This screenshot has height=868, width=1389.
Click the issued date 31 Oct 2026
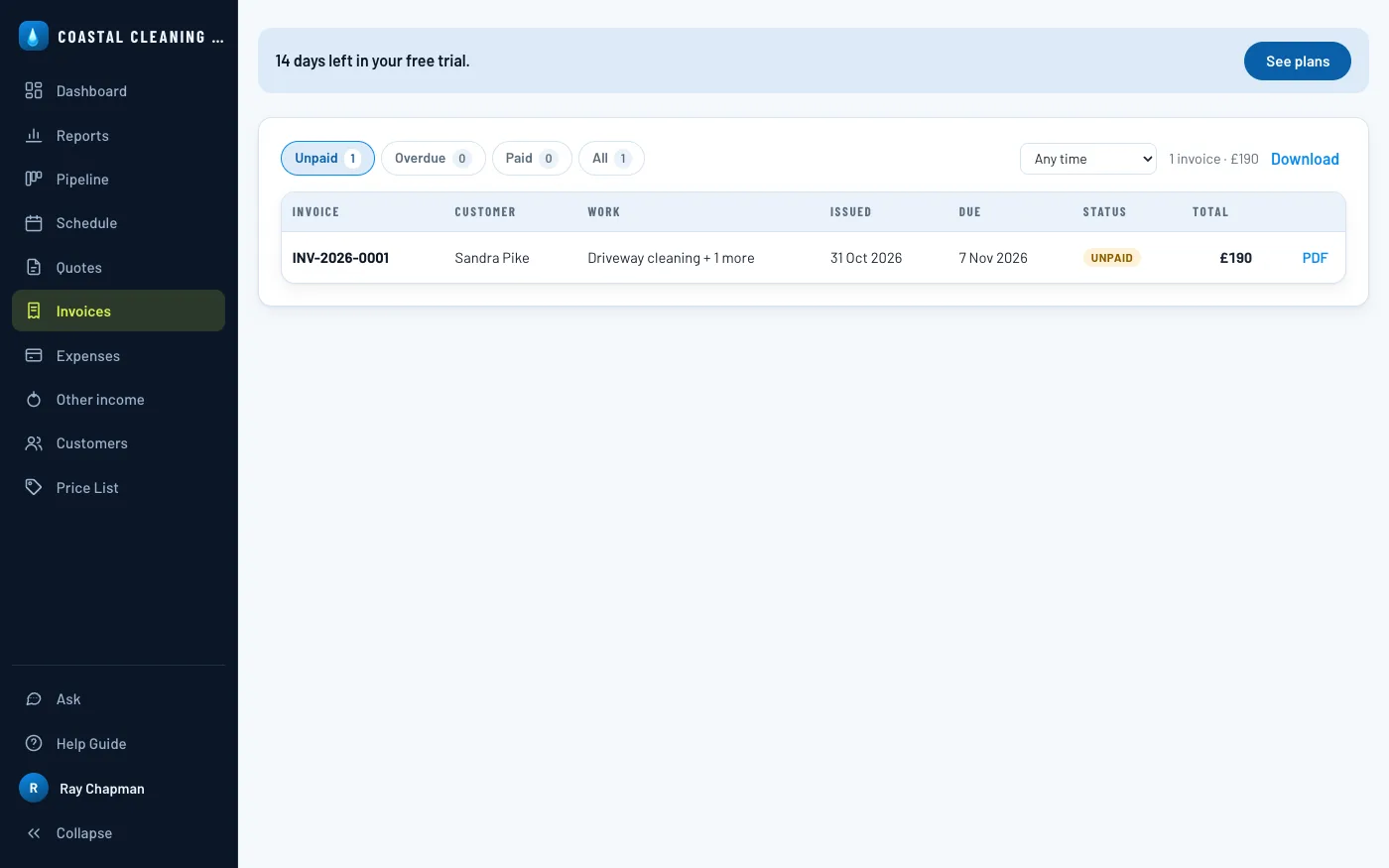click(866, 258)
